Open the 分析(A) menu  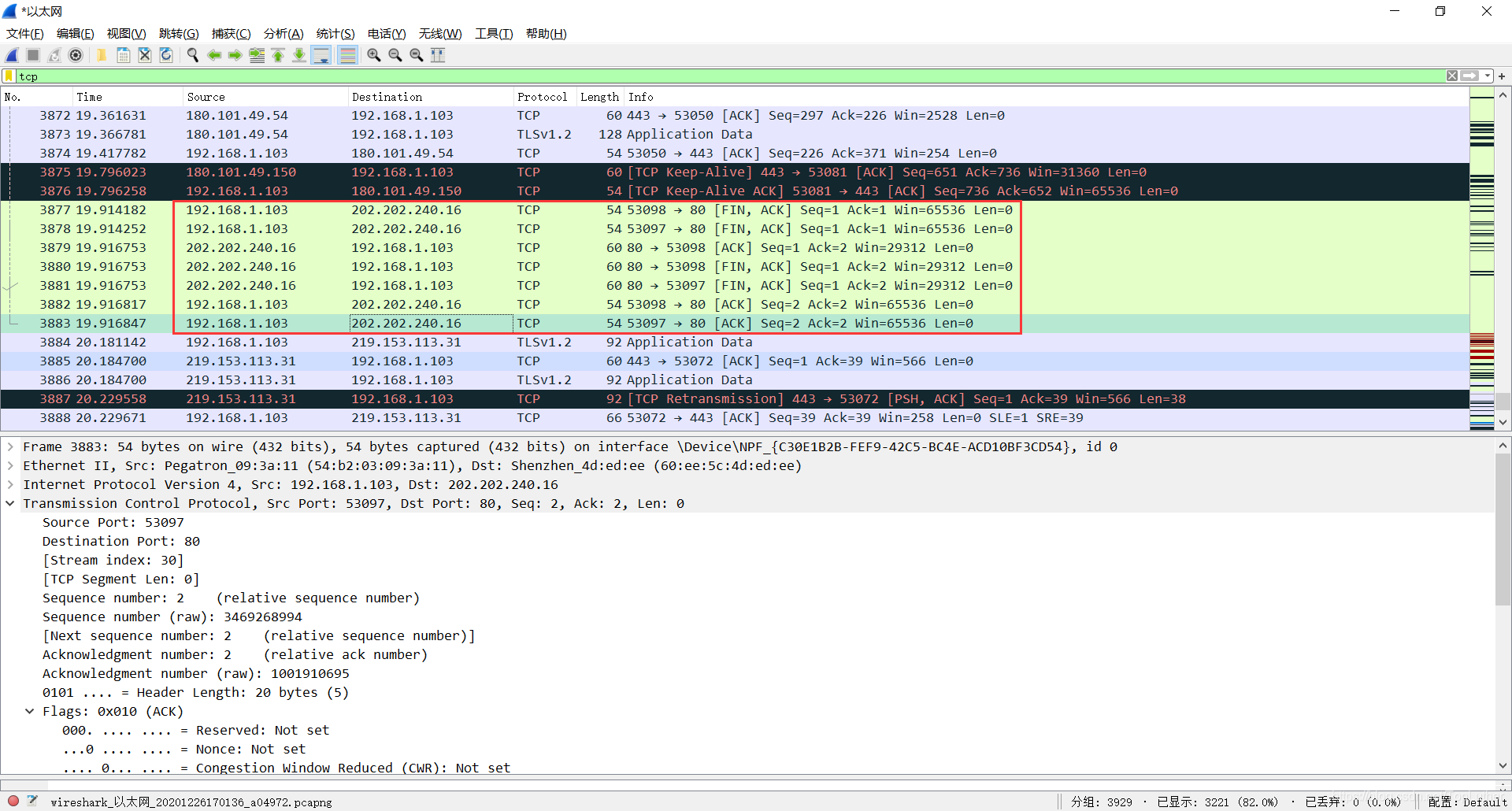coord(283,34)
